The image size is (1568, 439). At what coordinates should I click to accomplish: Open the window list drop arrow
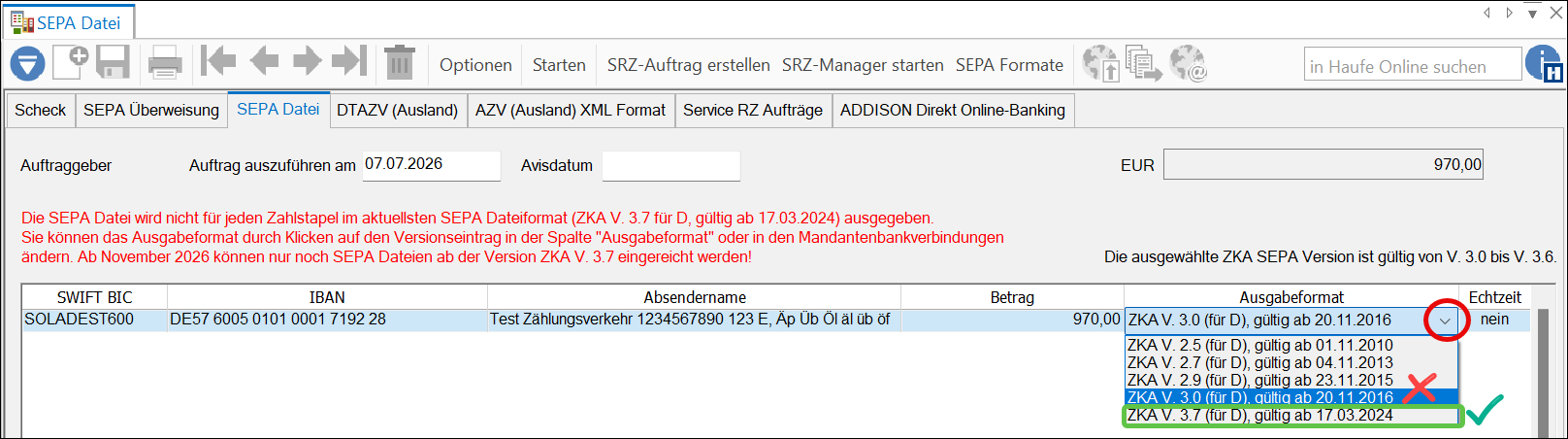tap(1532, 14)
